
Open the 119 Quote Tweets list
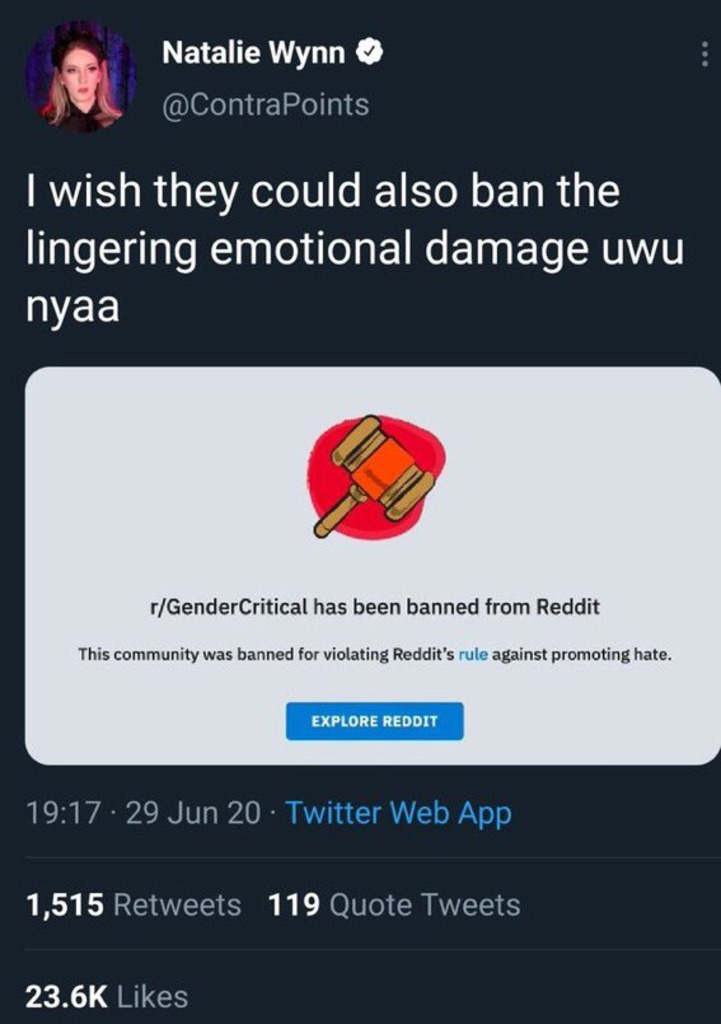394,905
